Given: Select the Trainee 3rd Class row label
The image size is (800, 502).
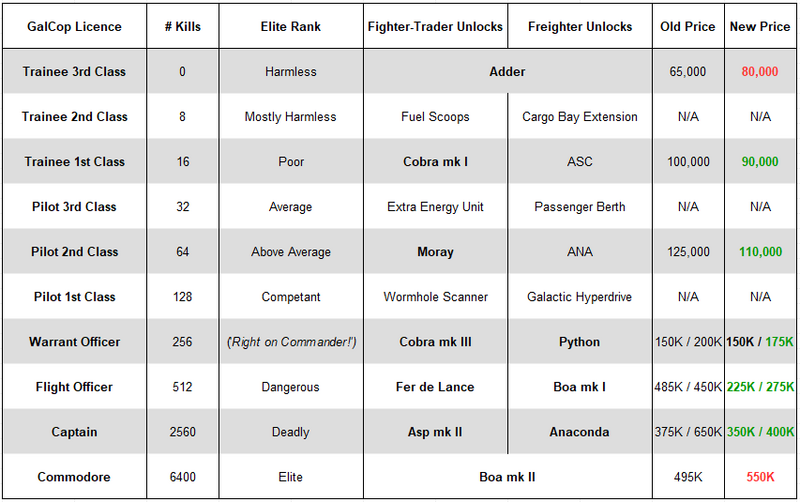Looking at the screenshot, I should (75, 72).
